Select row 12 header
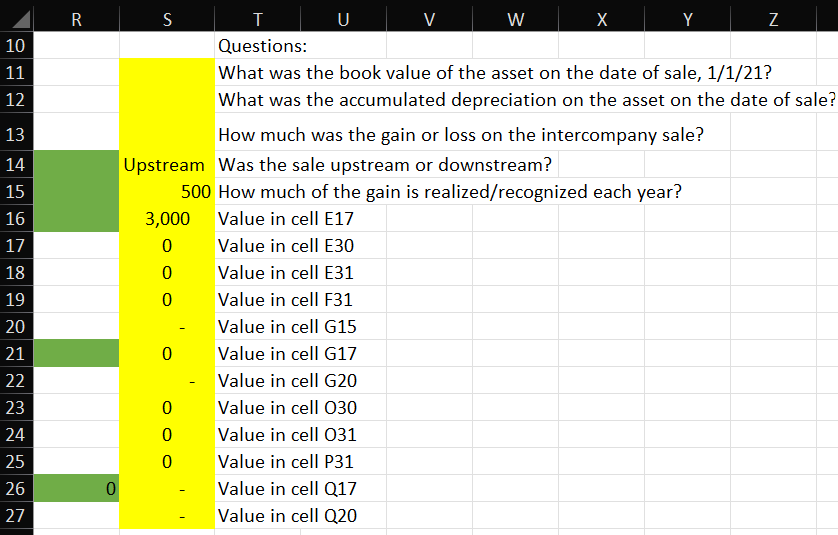Image resolution: width=838 pixels, height=535 pixels. (x=16, y=99)
